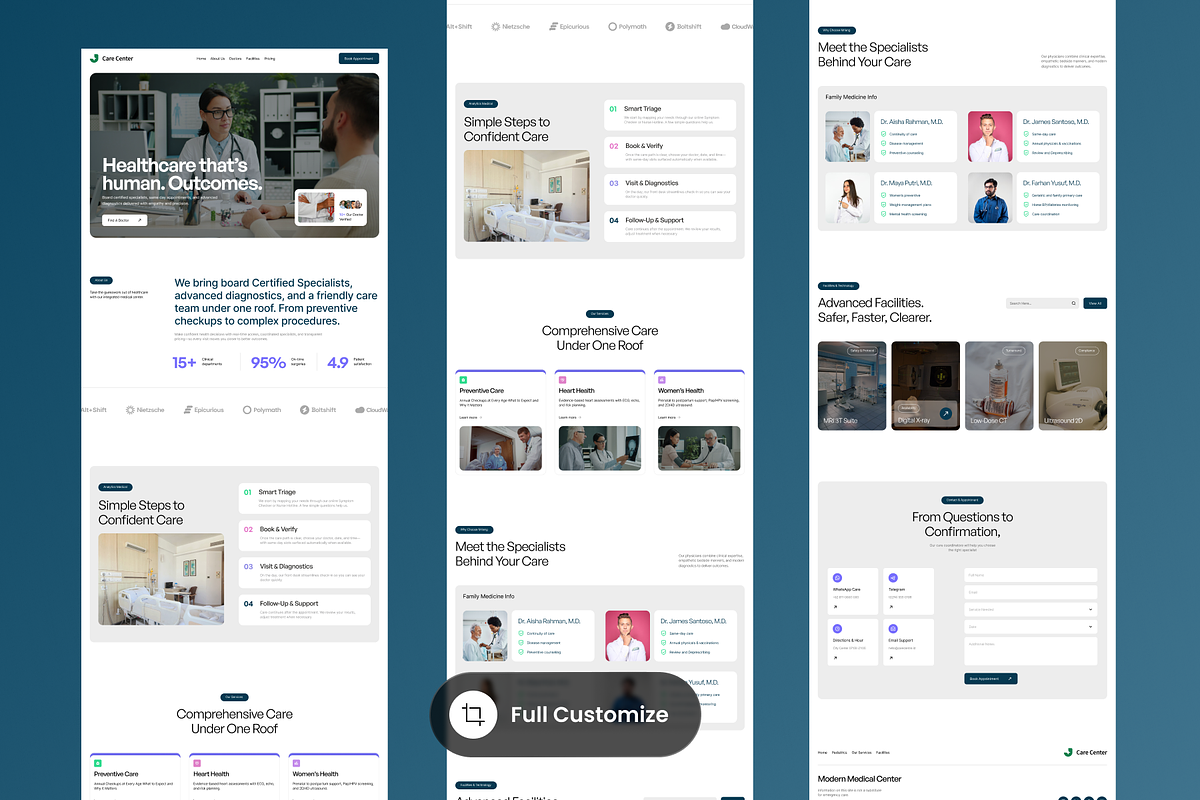Open Facilities in the left page top navigation

point(253,59)
